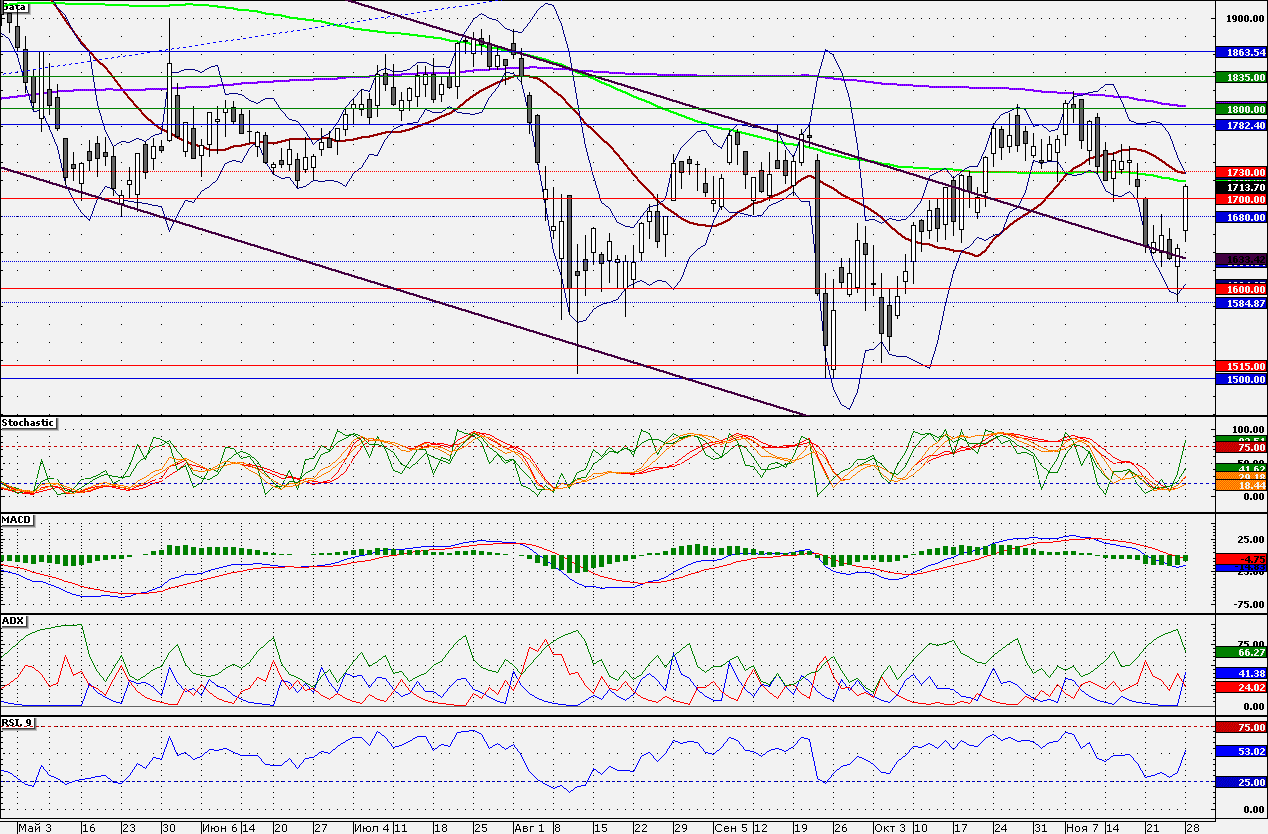Viewport: 1268px width, 834px height.
Task: Click the red 1730.00 price level tag
Action: [1241, 172]
